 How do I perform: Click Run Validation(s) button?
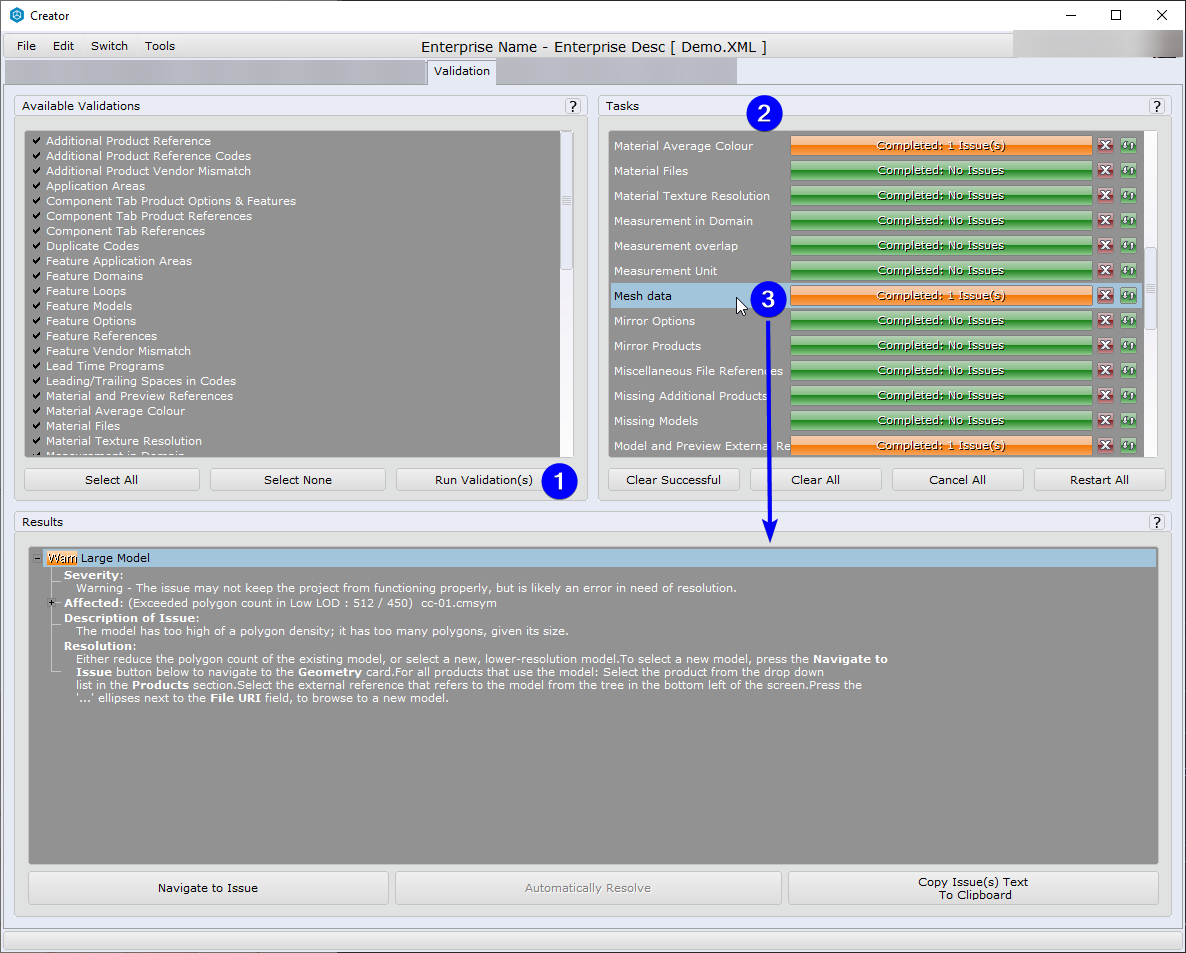[483, 480]
